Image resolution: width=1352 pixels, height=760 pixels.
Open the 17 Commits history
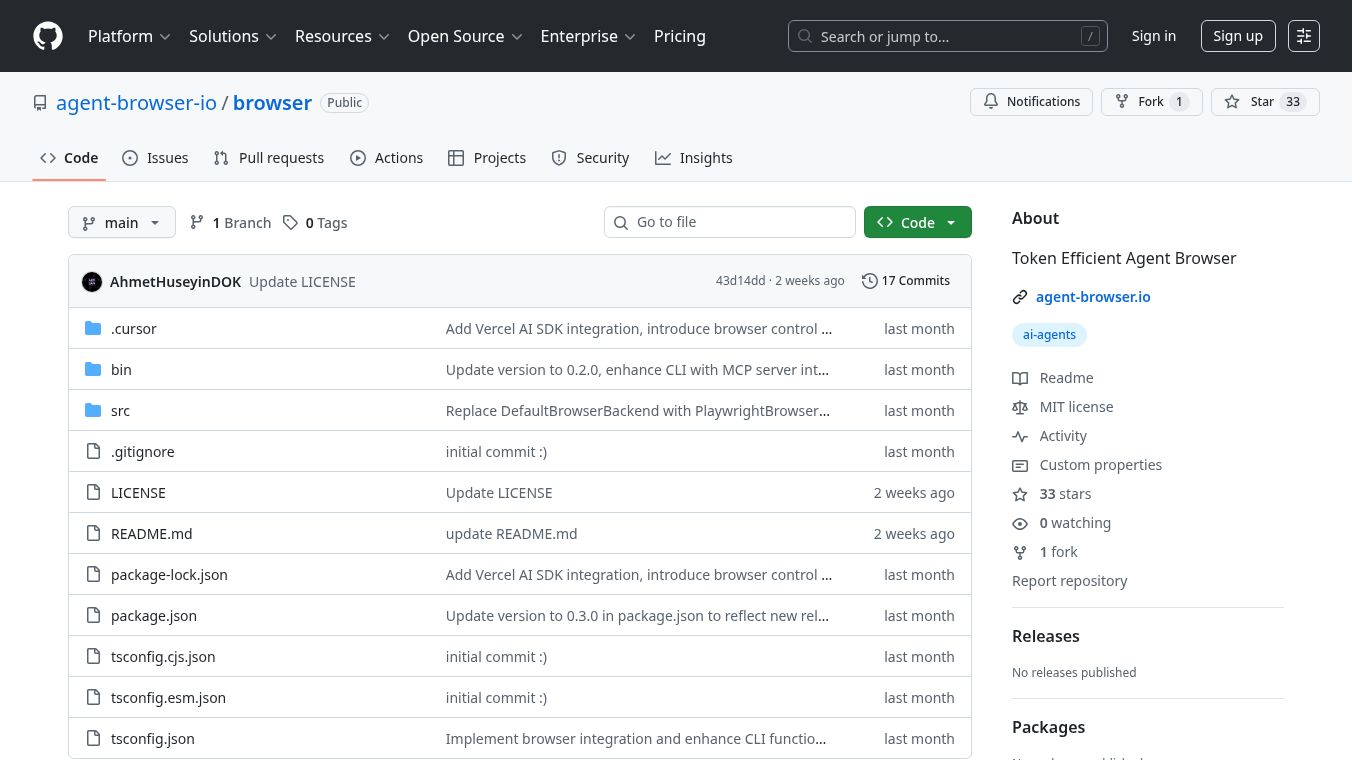[905, 281]
